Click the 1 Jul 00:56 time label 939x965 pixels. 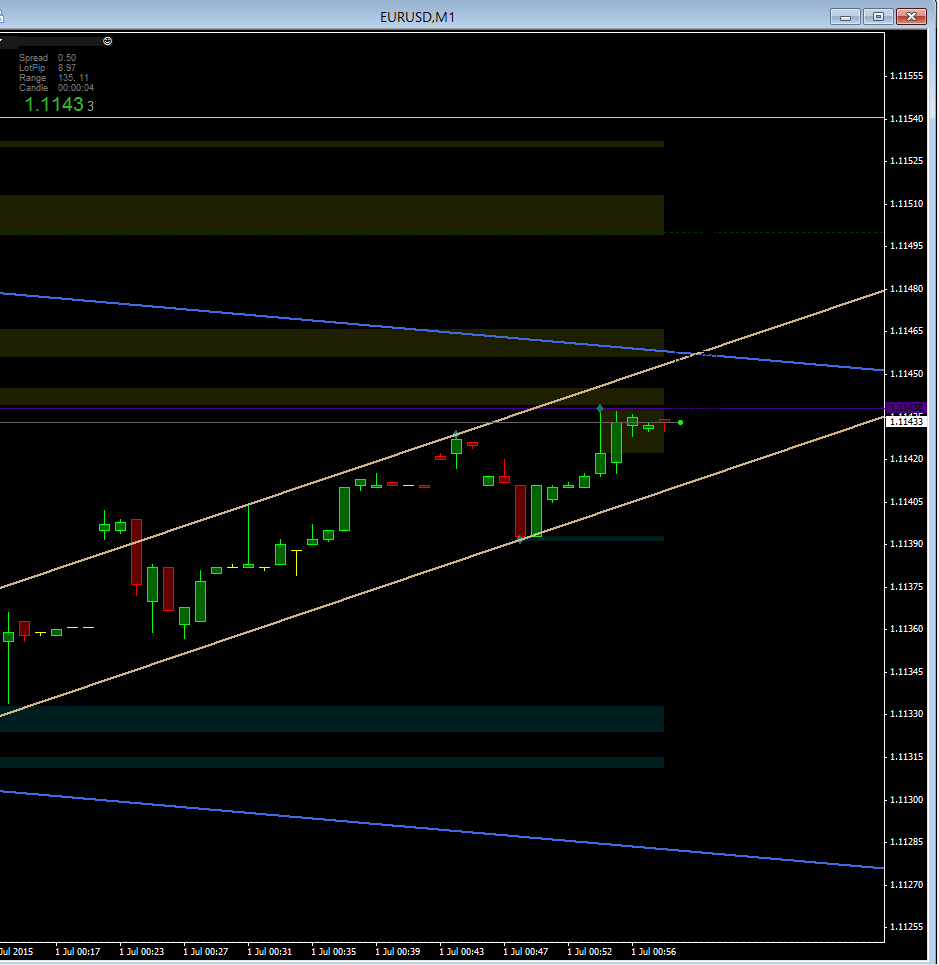pyautogui.click(x=653, y=951)
